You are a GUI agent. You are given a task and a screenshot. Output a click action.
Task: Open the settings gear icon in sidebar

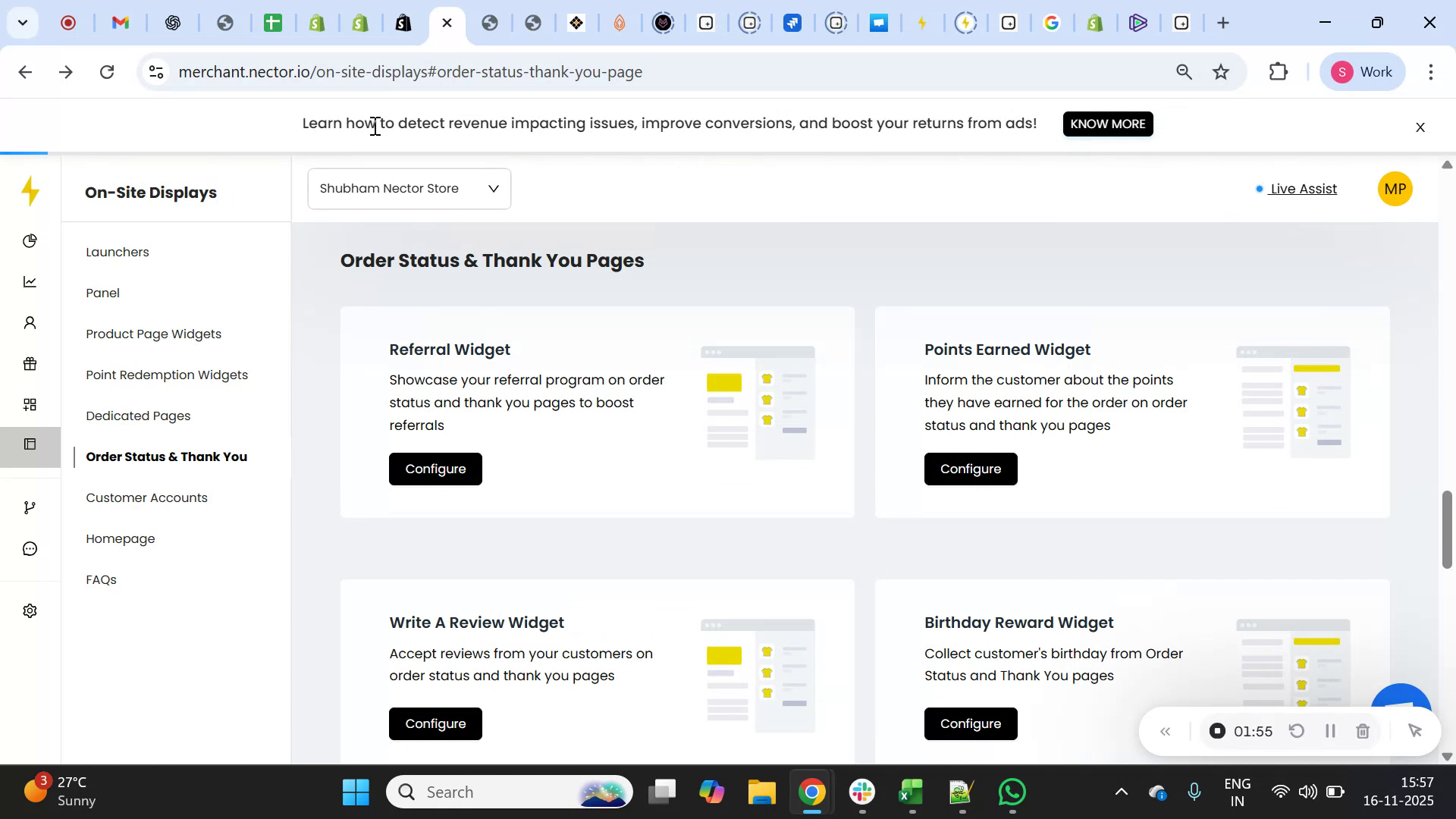[30, 611]
